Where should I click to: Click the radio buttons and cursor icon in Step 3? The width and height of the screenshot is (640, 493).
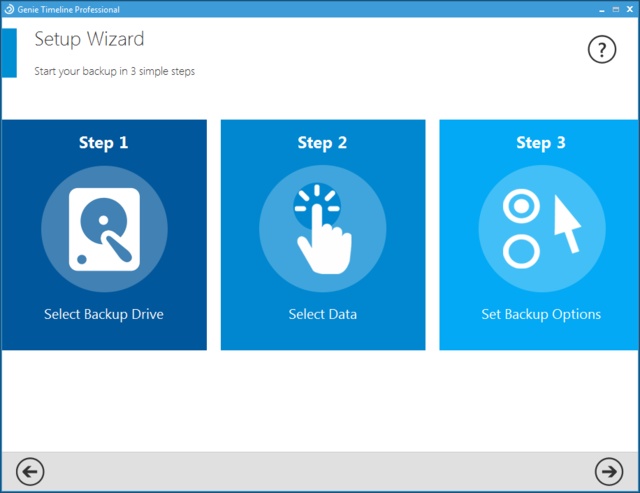click(x=541, y=230)
